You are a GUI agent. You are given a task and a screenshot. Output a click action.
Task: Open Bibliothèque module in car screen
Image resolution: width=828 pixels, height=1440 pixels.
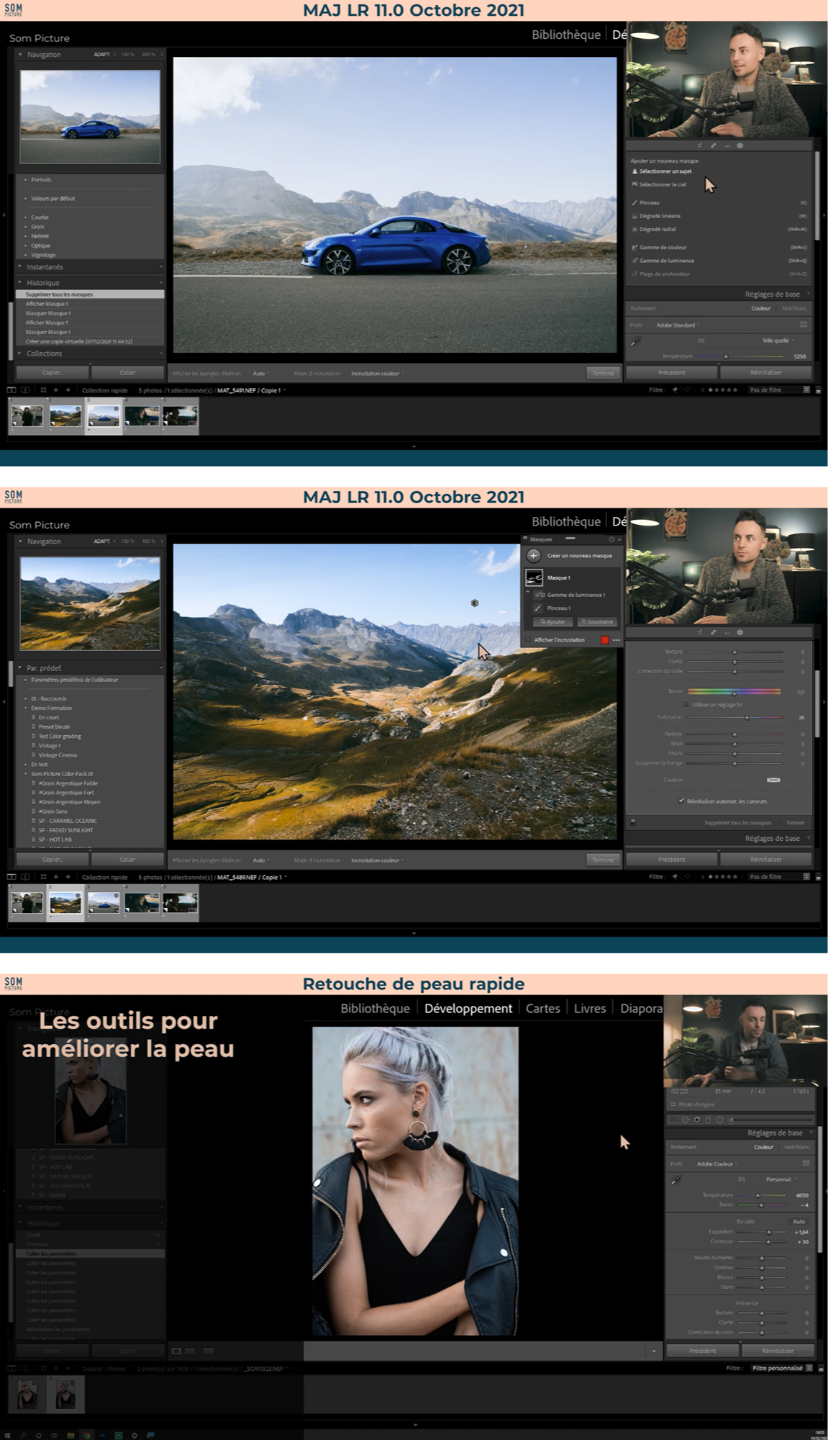coord(566,34)
